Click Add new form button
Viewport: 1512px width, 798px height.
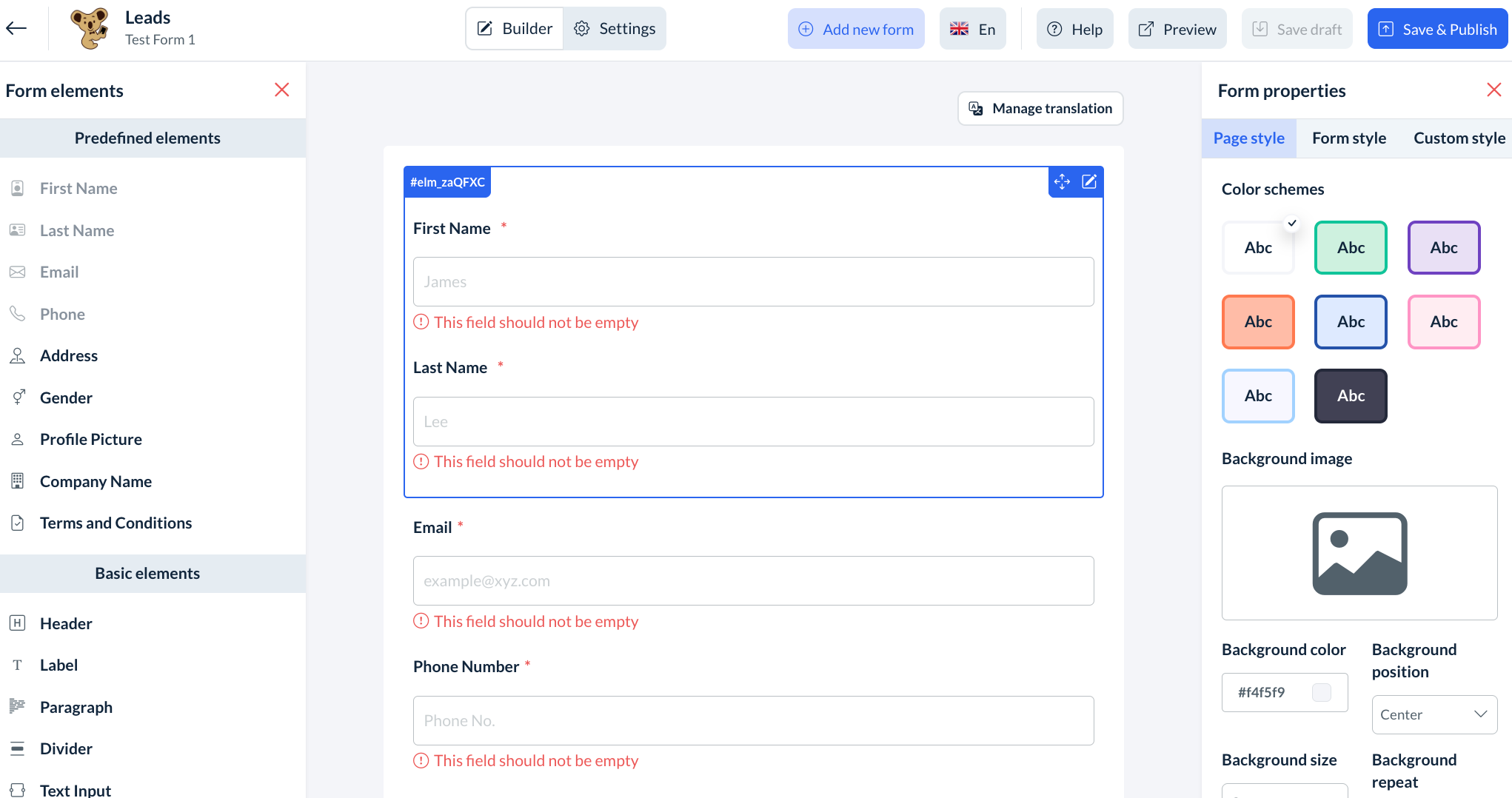click(856, 29)
